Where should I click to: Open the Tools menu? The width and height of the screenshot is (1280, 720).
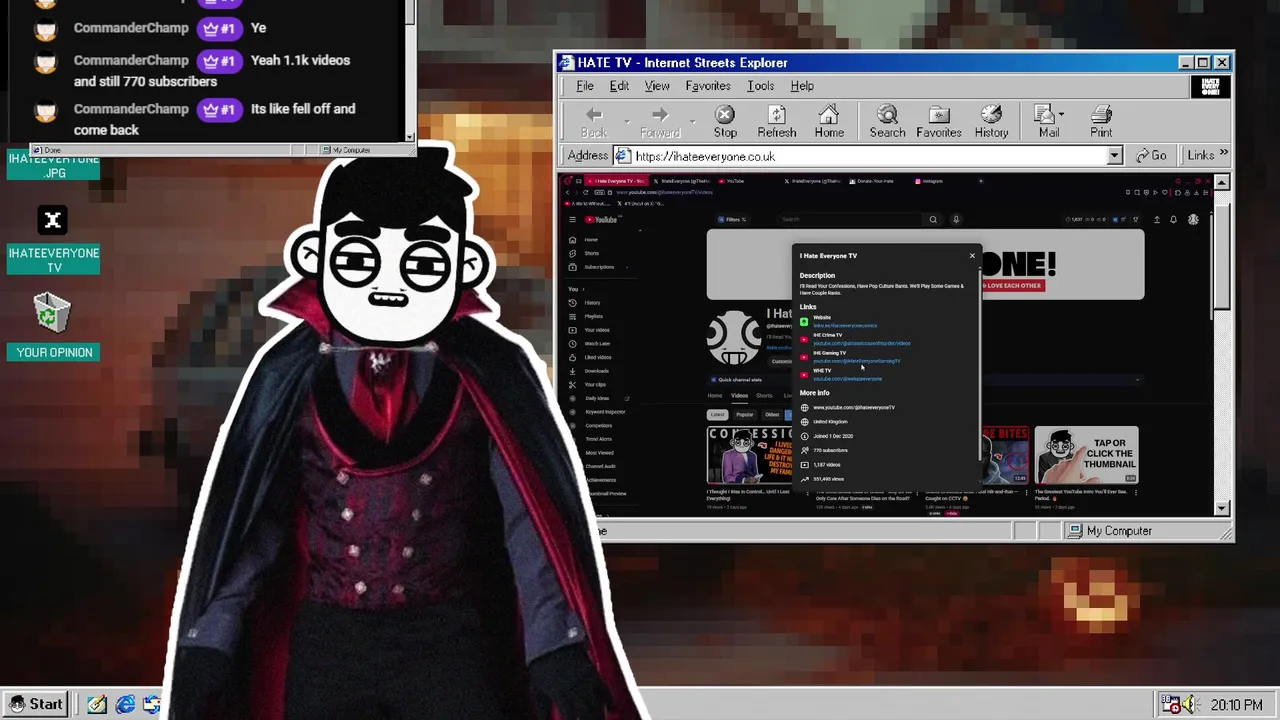pos(760,86)
